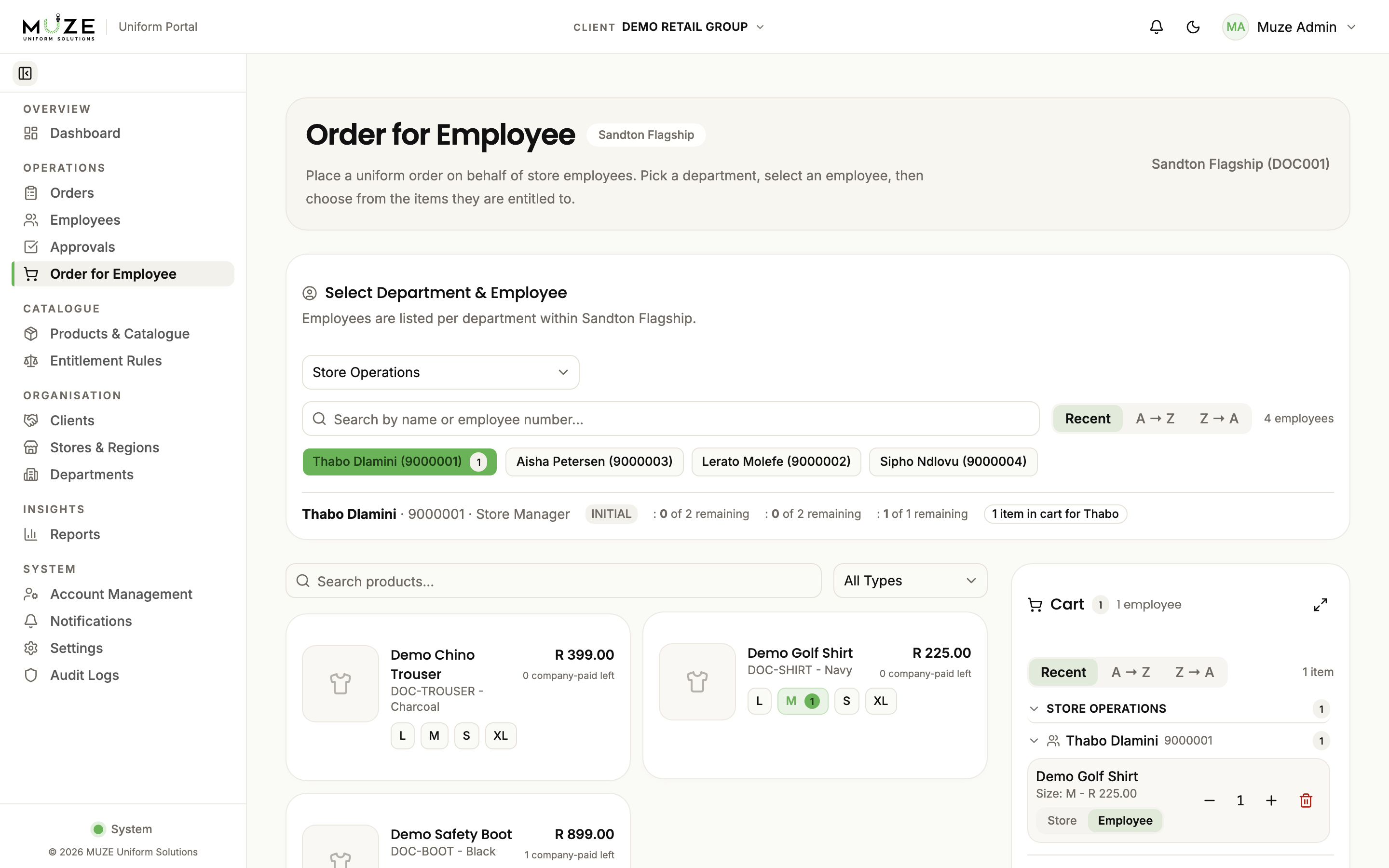
Task: Click the Entitlement Rules scales icon
Action: click(31, 361)
